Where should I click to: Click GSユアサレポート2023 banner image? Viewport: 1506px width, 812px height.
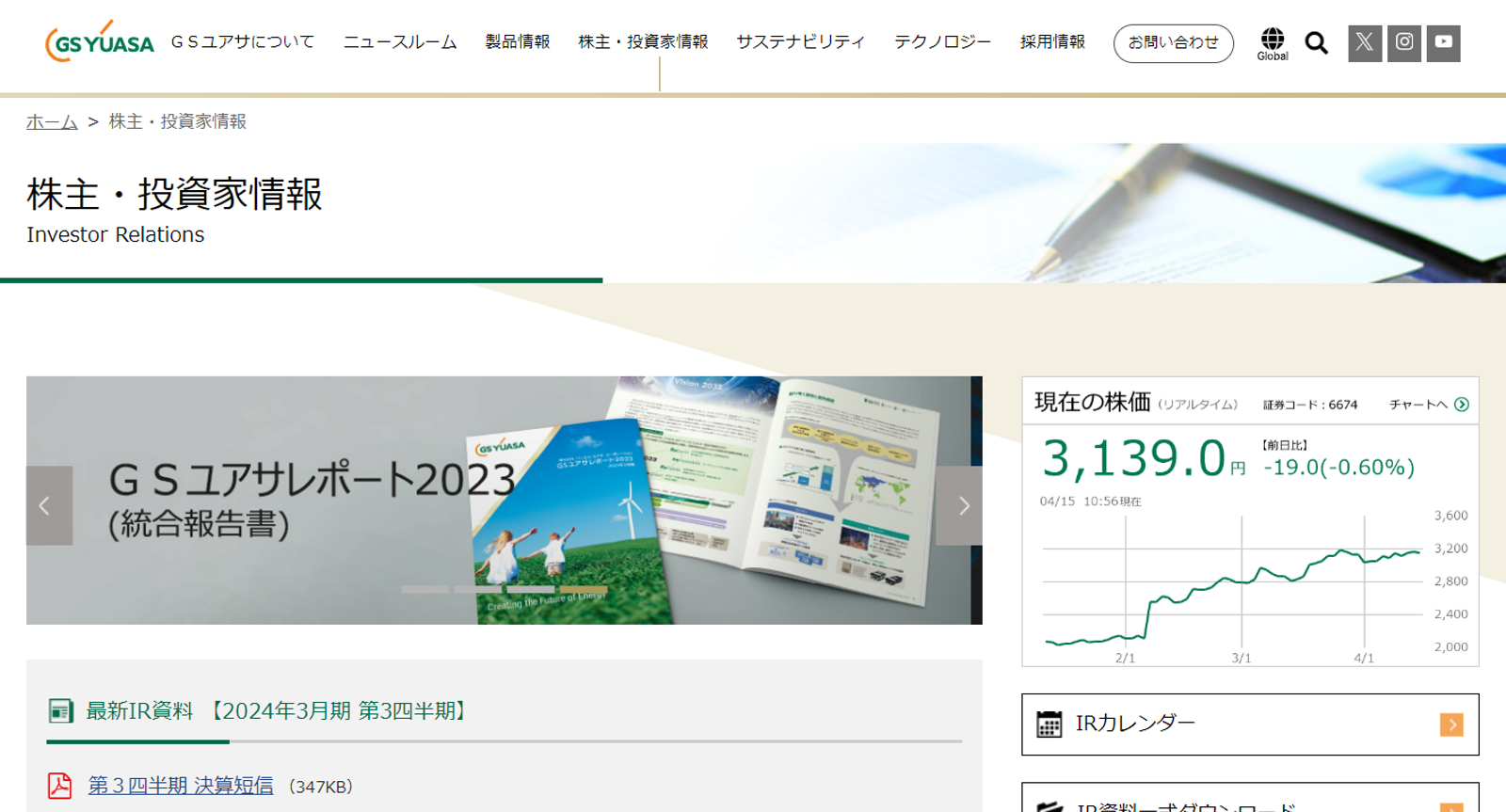click(505, 501)
